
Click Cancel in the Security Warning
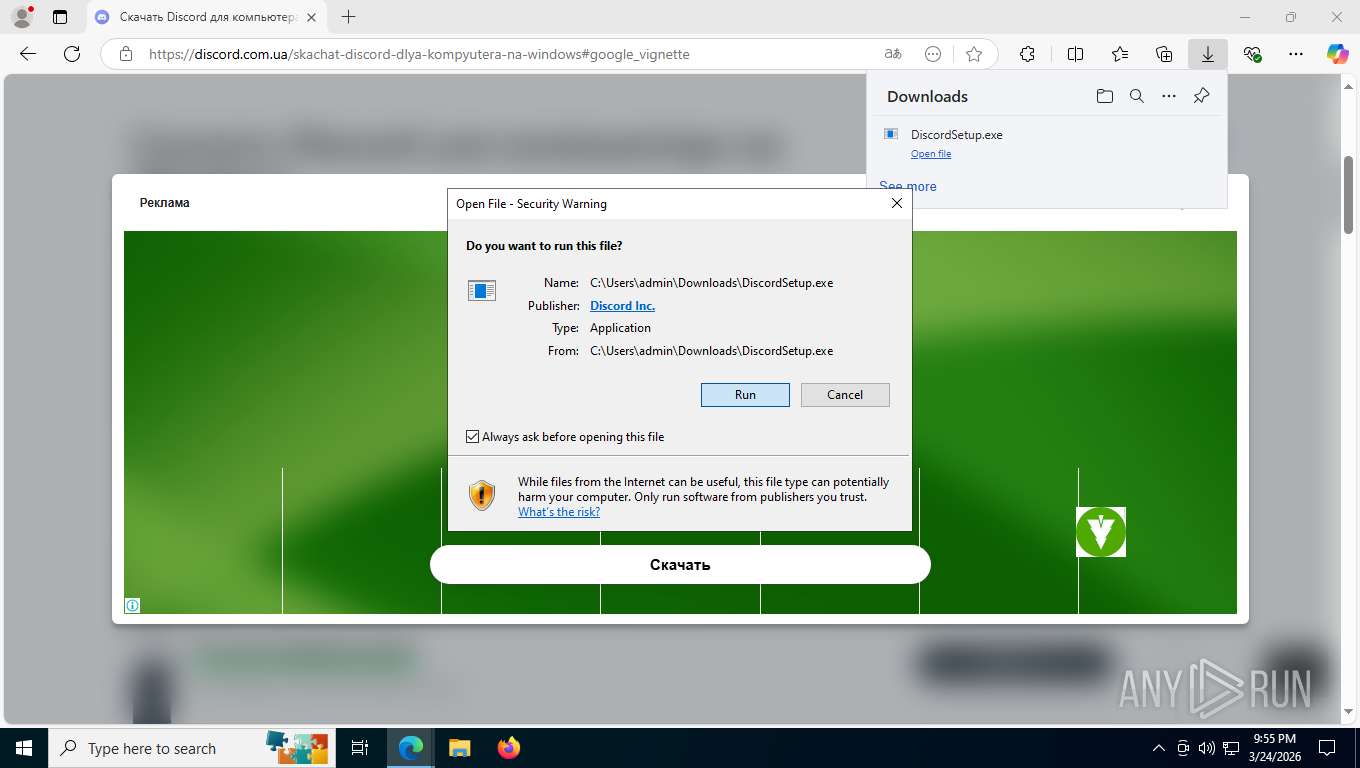point(845,395)
